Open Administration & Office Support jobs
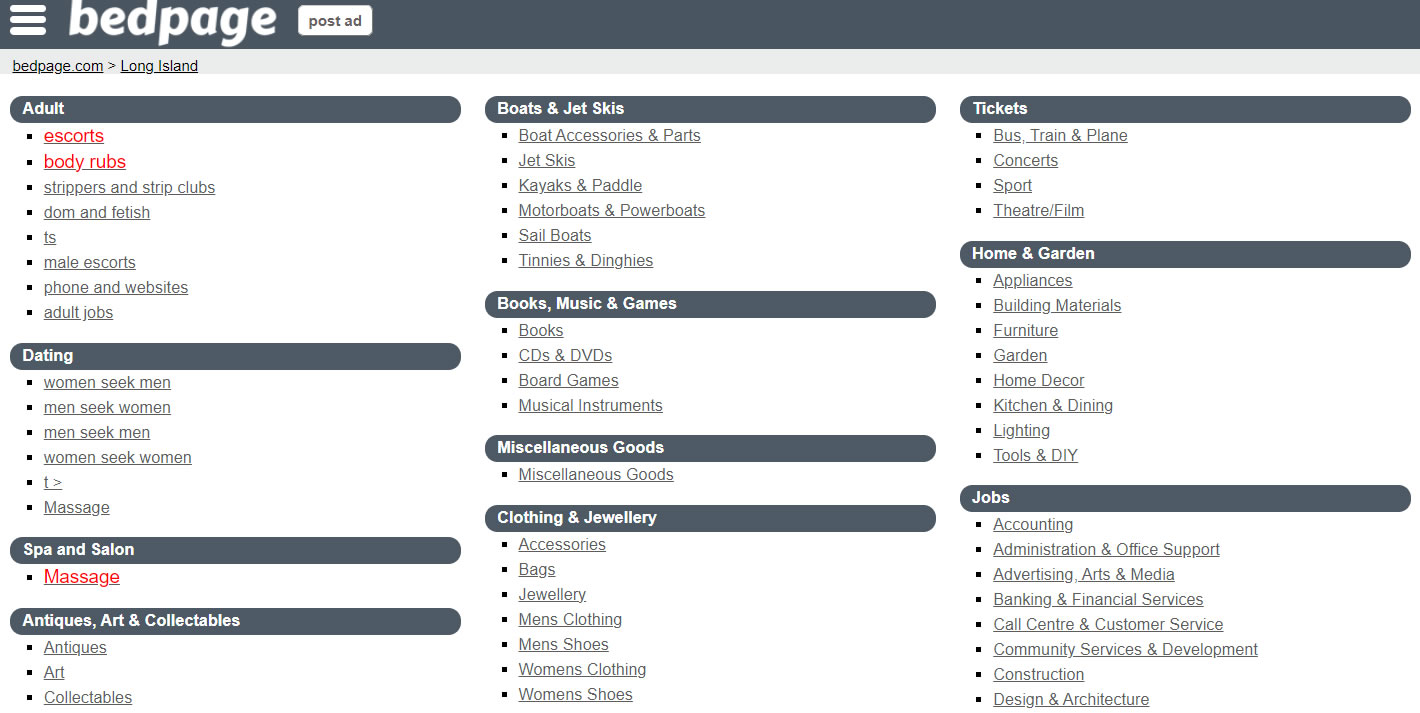The image size is (1420, 713). tap(1106, 549)
